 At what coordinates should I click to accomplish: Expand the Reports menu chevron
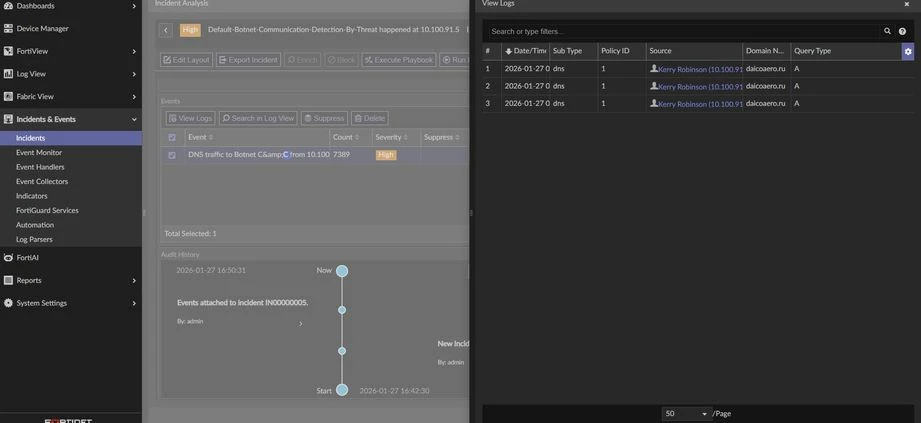[134, 280]
